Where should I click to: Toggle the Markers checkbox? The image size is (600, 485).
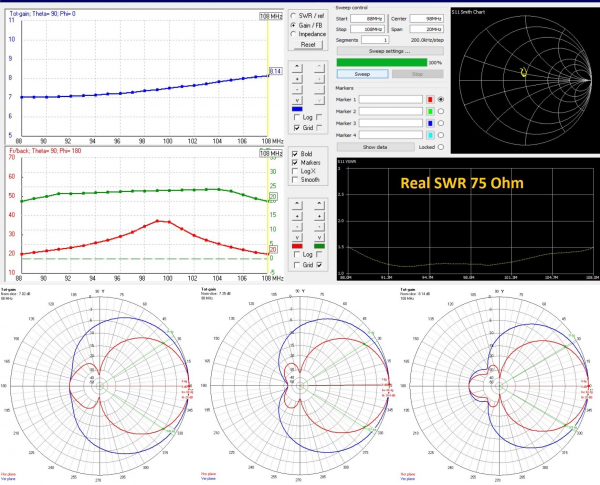click(295, 163)
